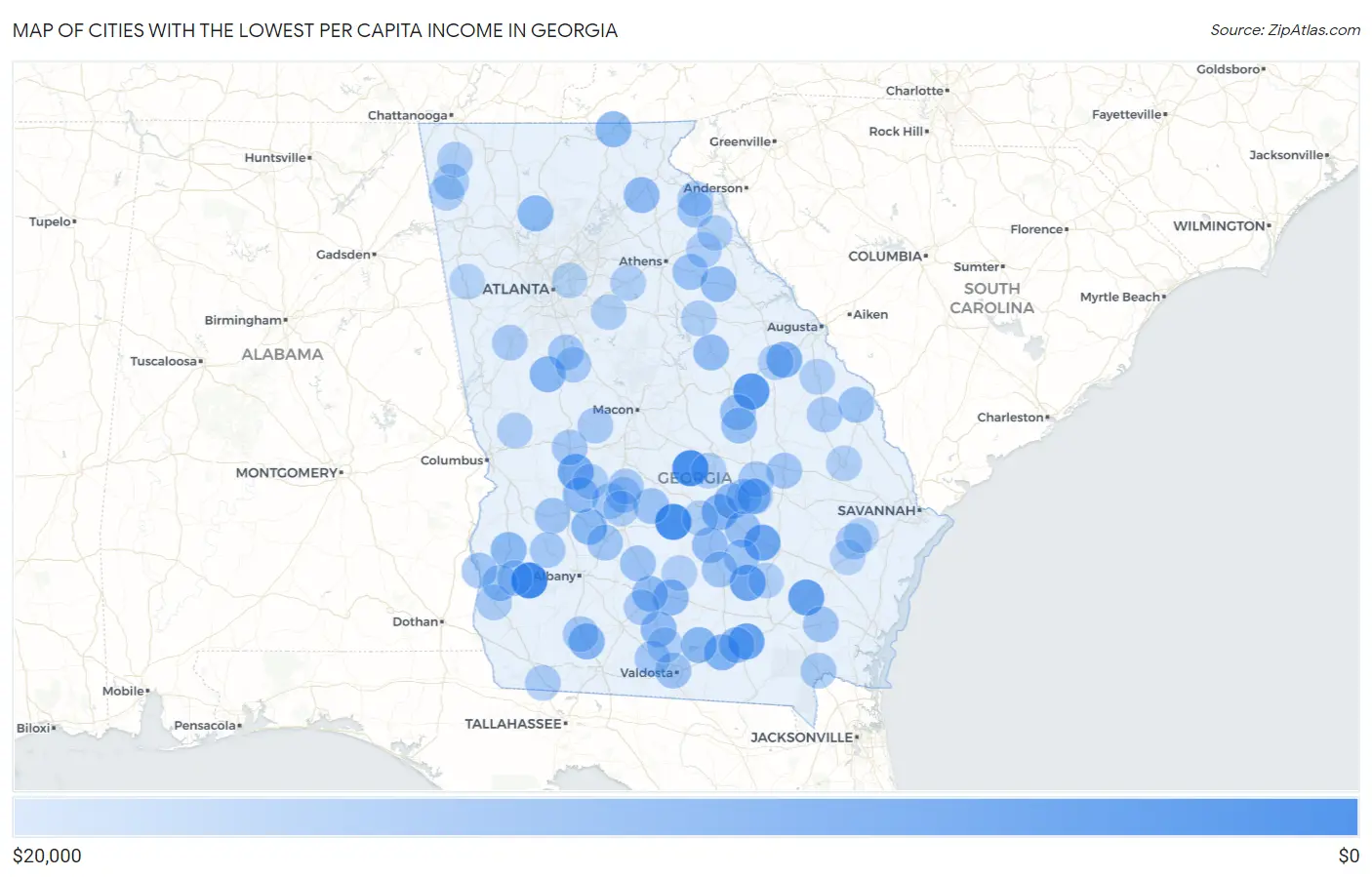Select the Biloxi city label

point(33,728)
